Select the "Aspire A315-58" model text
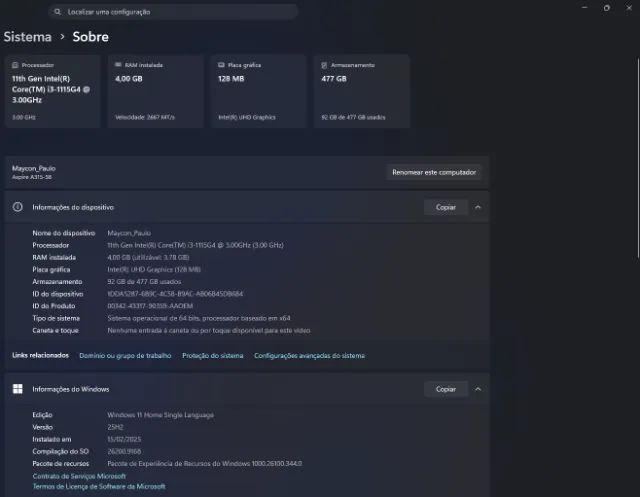The height and width of the screenshot is (497, 640). 32,177
